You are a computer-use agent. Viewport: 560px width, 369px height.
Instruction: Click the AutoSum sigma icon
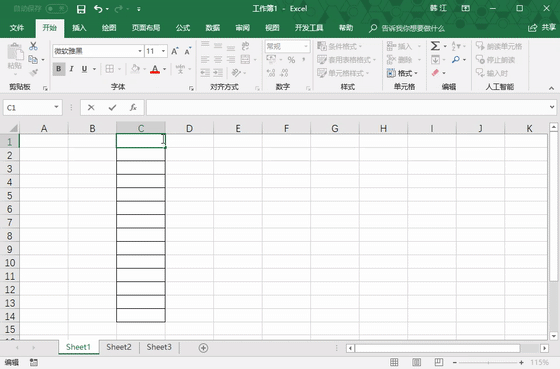point(435,46)
